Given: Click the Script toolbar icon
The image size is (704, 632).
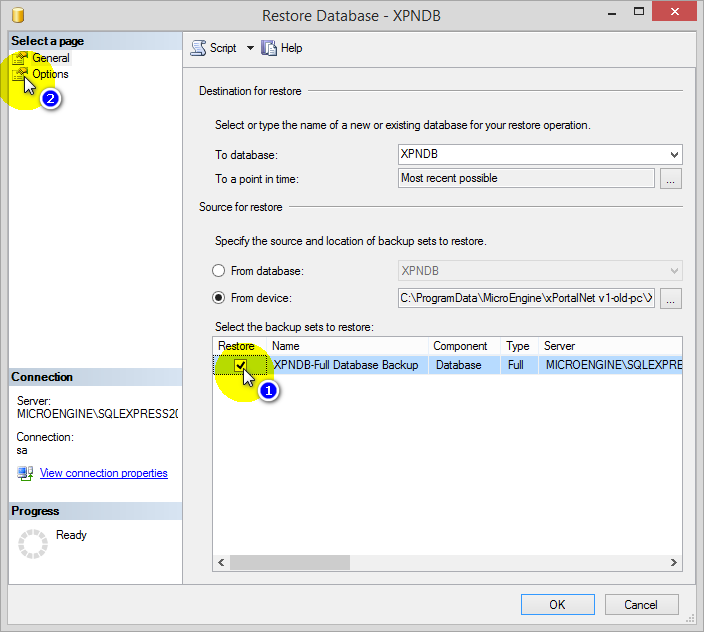Looking at the screenshot, I should (198, 48).
